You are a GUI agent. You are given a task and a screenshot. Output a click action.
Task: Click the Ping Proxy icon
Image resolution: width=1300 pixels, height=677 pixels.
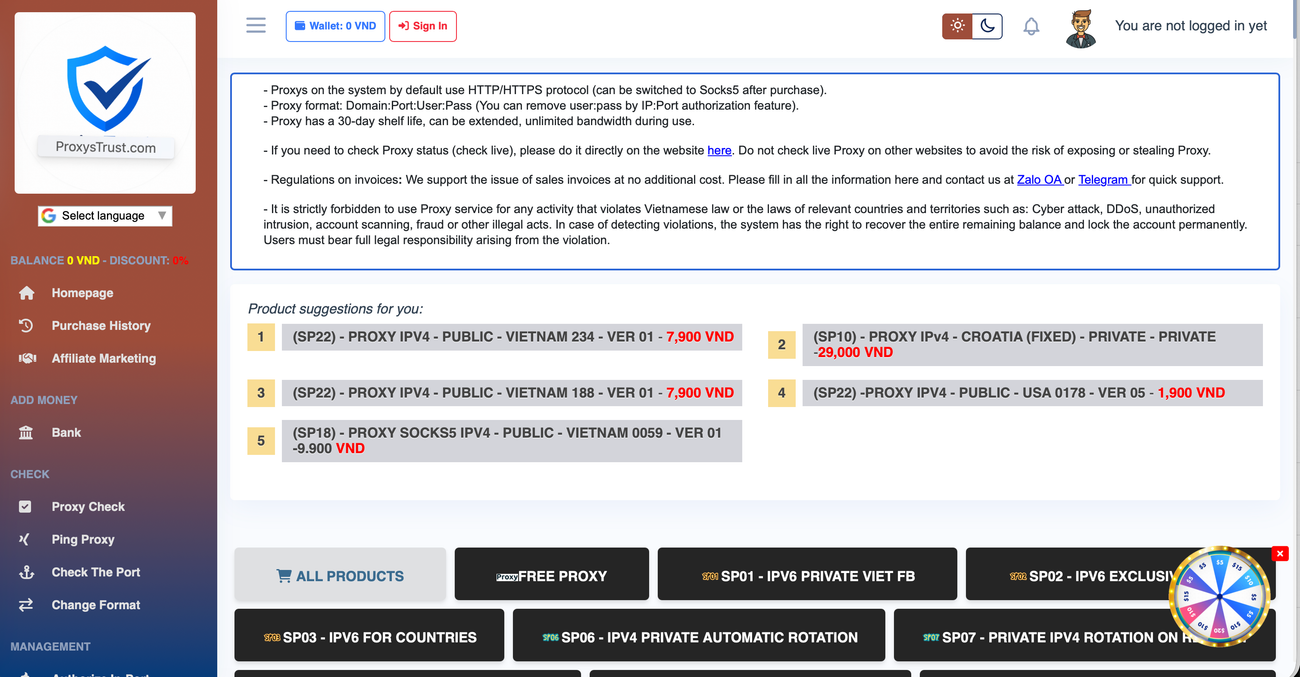click(25, 540)
